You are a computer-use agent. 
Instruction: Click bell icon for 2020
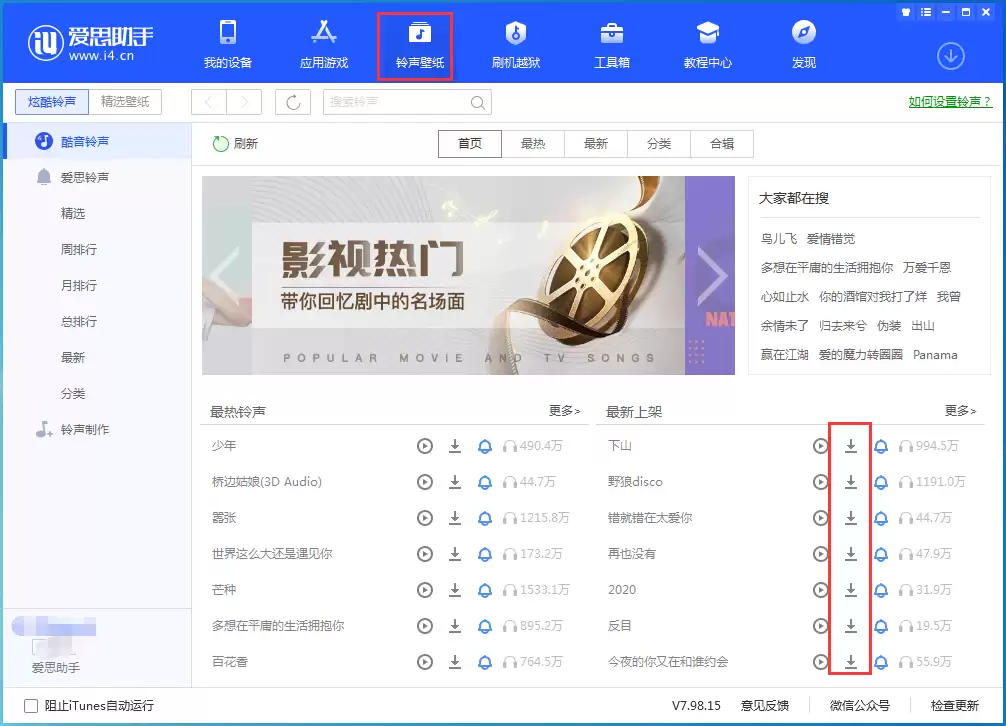[881, 590]
